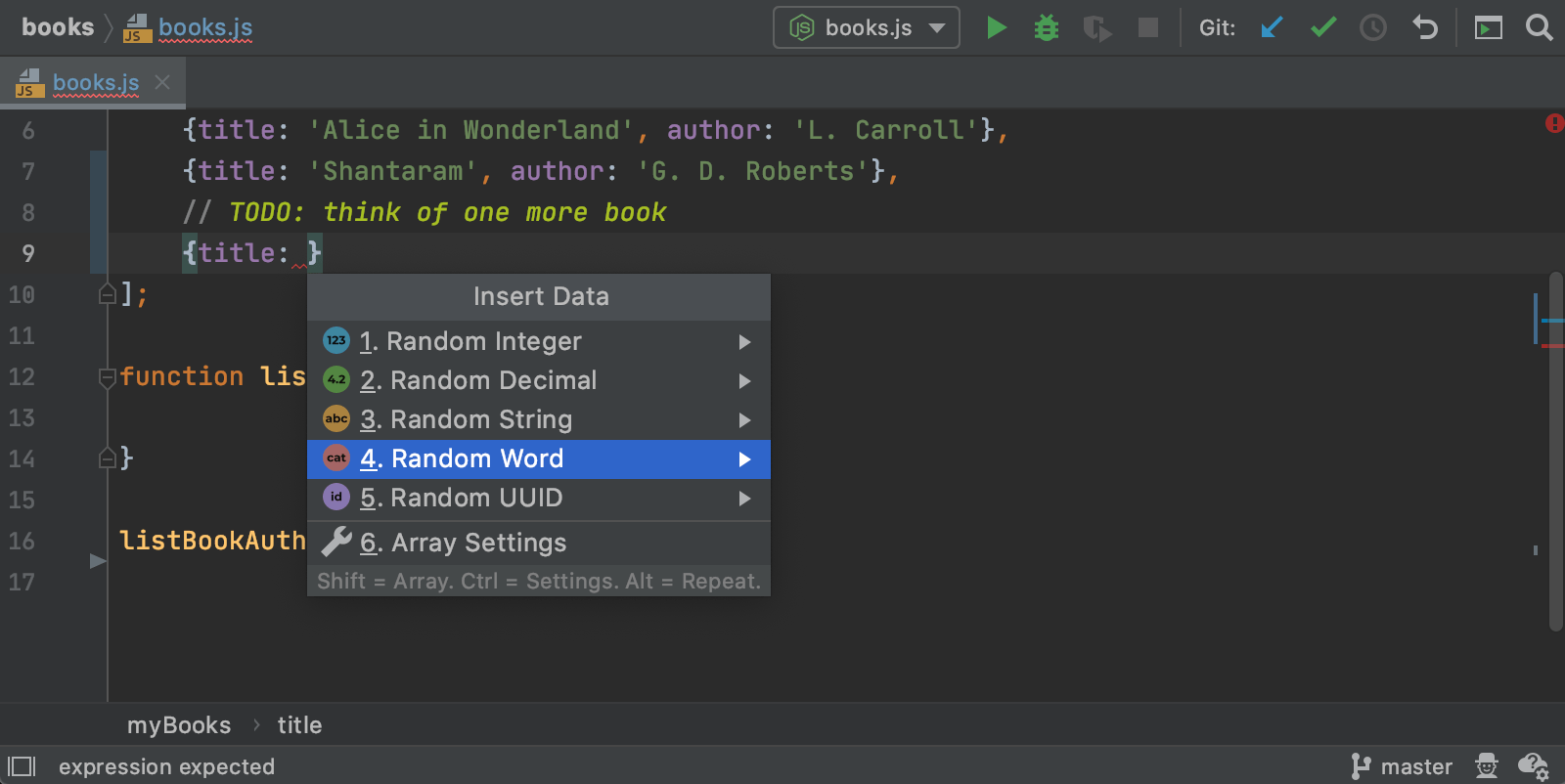Open Search Everywhere with the magnifier icon
Screen dimensions: 1565x784
1539,27
